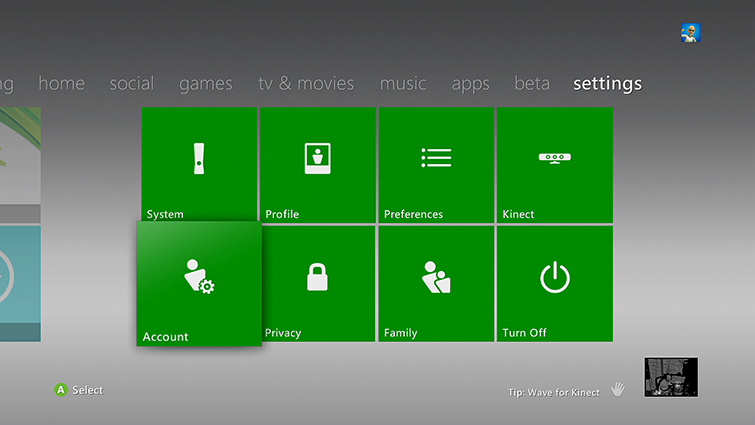Image resolution: width=755 pixels, height=425 pixels.
Task: Click the Kinect hand wave icon
Action: (618, 389)
